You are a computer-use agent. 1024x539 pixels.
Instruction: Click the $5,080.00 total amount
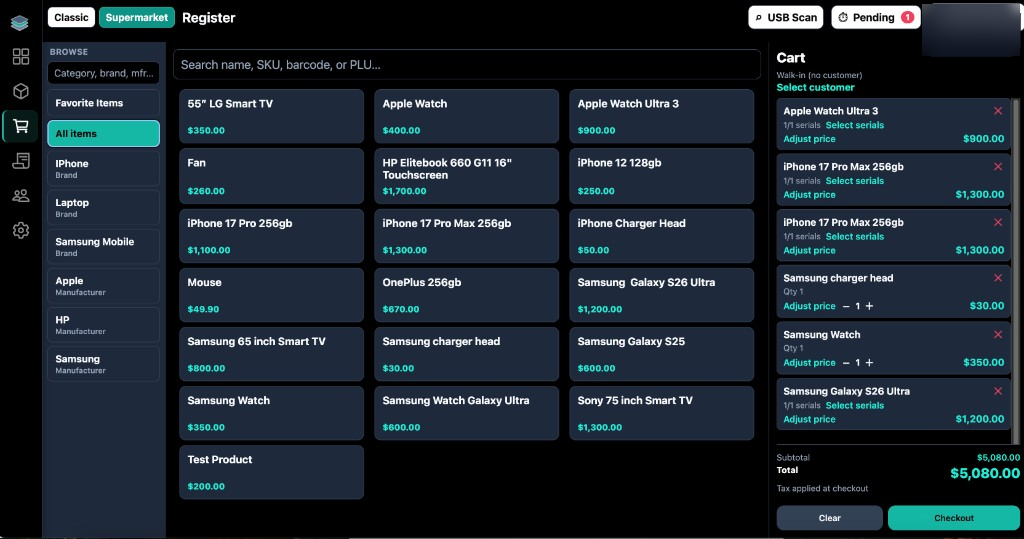pos(985,473)
